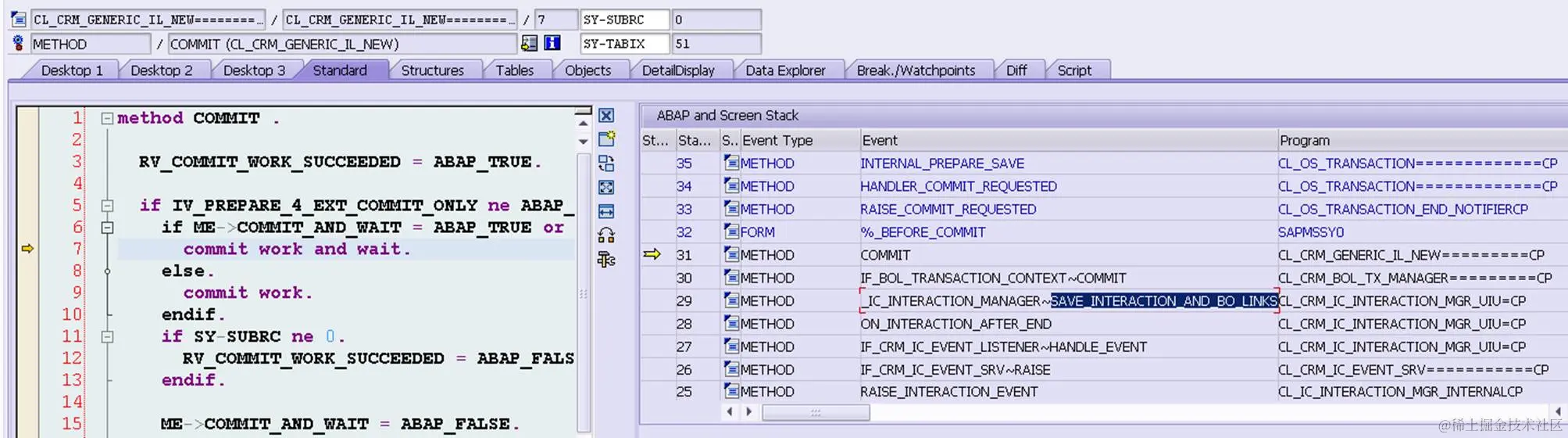Click the SY-TABIX value field showing 51
Viewport: 1568px width, 438px height.
716,44
